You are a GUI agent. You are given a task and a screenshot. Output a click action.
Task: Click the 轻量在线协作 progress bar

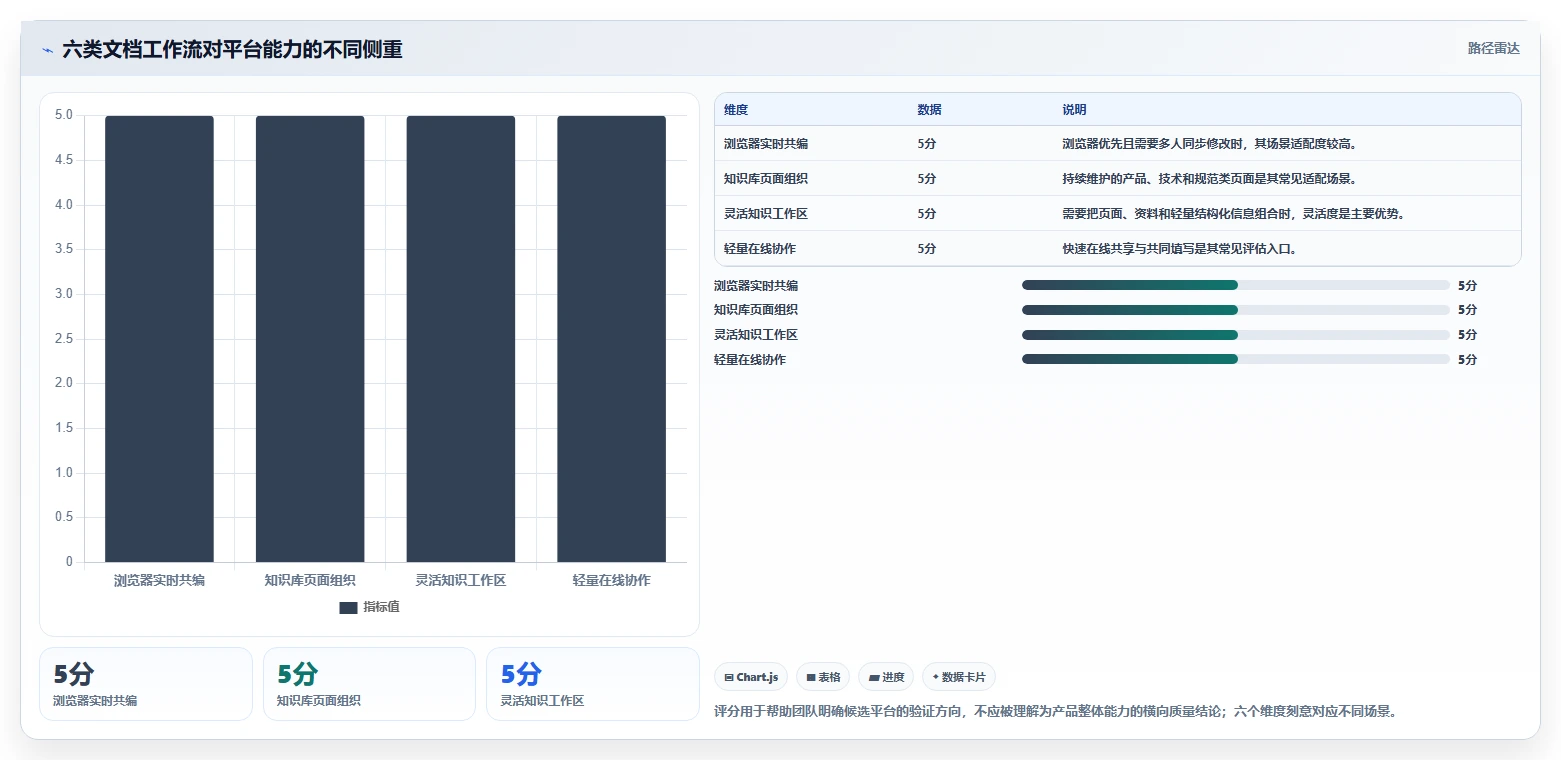pos(1236,359)
